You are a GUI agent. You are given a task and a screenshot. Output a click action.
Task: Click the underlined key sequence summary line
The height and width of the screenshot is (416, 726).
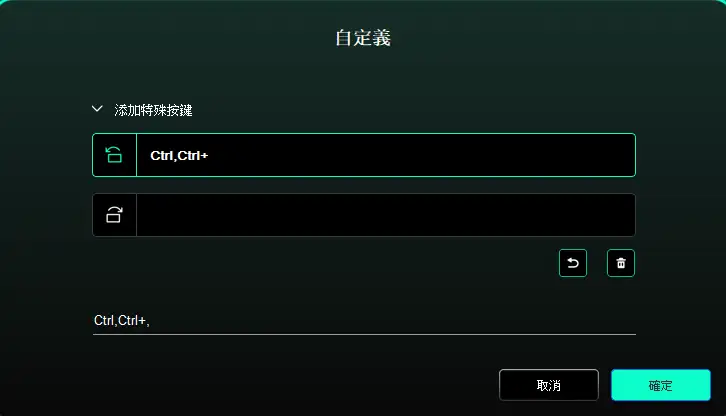click(364, 321)
